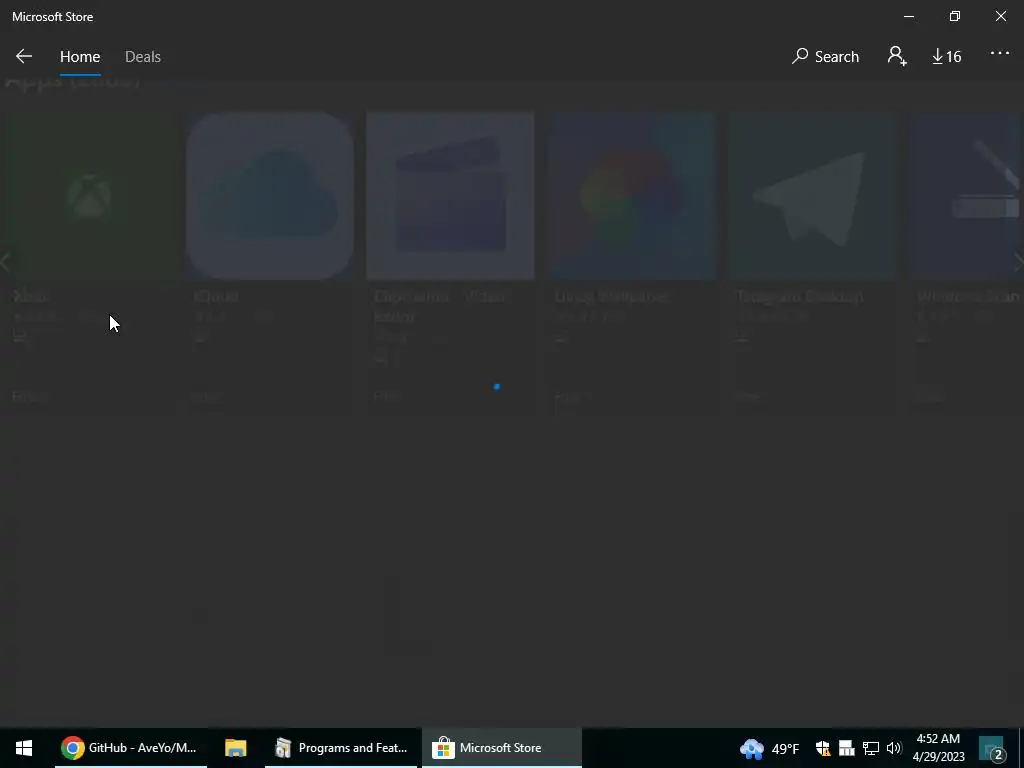Open the notification center icon
This screenshot has height=768, width=1024.
992,748
